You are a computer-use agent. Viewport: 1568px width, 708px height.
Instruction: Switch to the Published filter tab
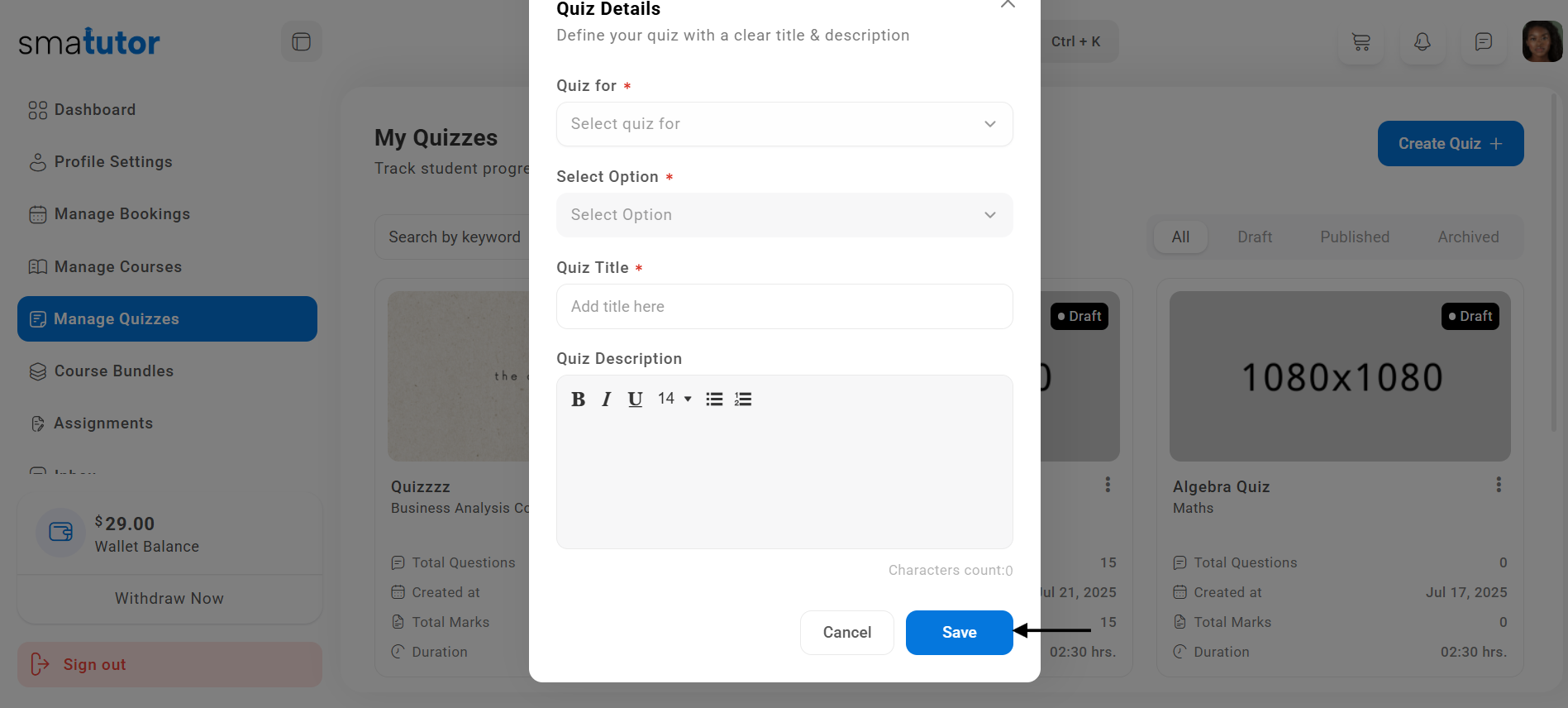pos(1354,237)
